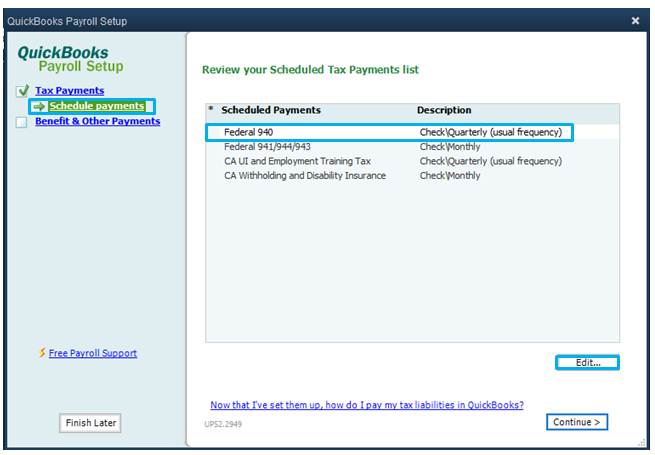Select the CA UI and Employment Training Tax row
The width and height of the screenshot is (655, 455).
(x=412, y=161)
